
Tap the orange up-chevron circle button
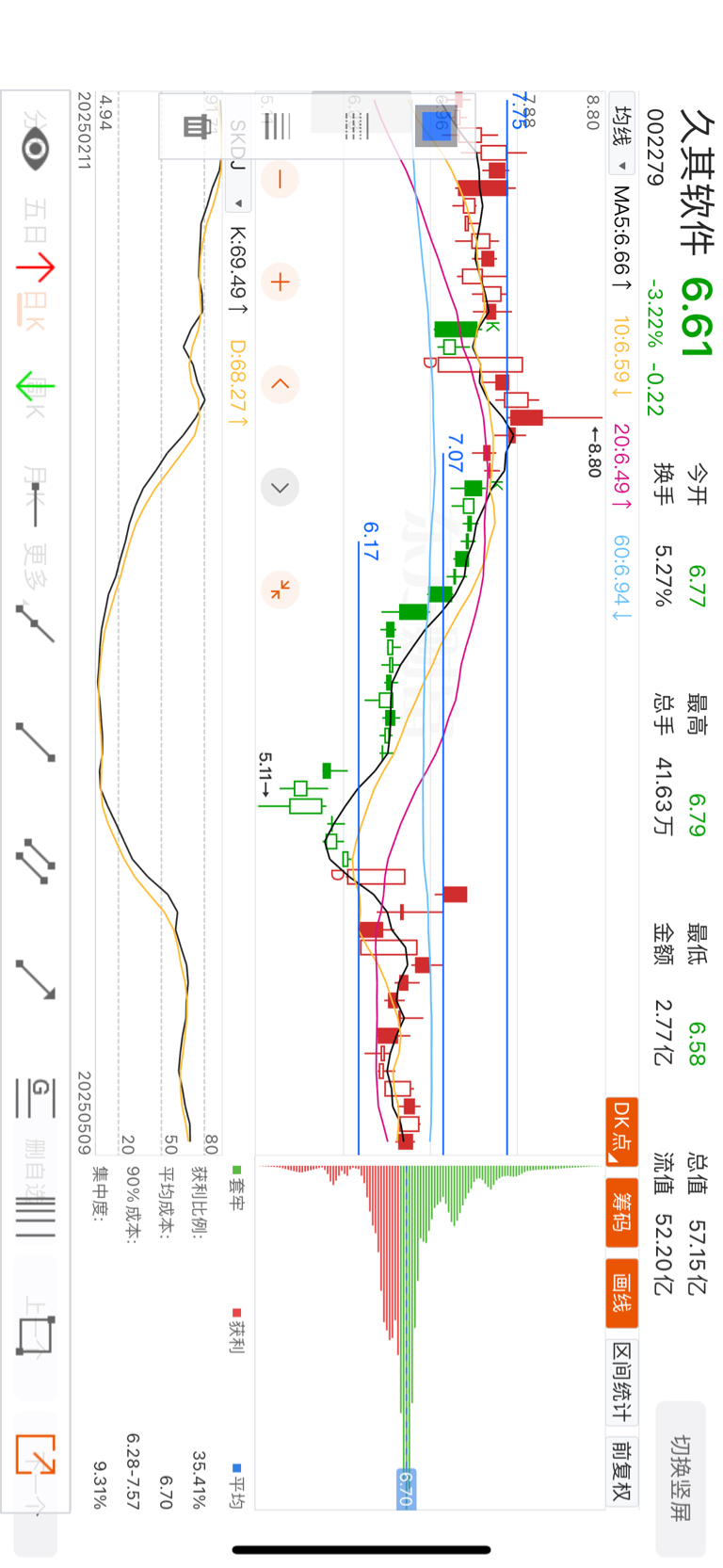pos(280,384)
